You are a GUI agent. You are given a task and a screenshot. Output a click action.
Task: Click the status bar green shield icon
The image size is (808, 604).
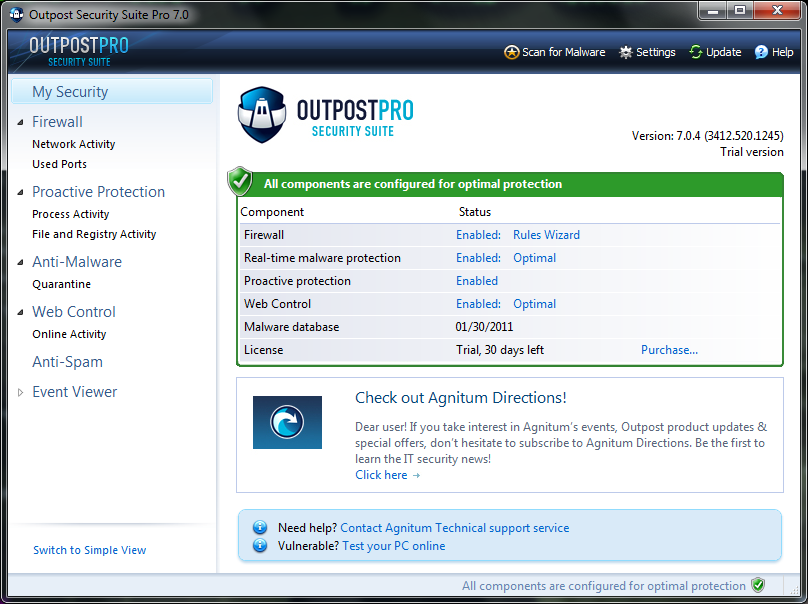[758, 585]
